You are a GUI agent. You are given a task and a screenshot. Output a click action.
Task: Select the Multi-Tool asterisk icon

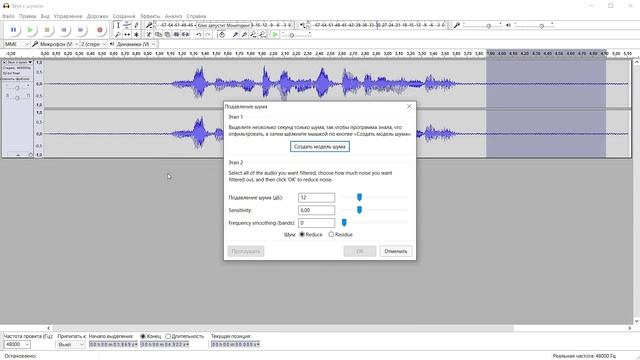[136, 35]
